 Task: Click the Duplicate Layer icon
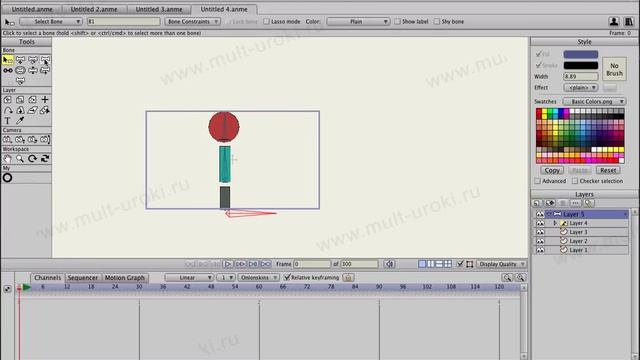coord(550,203)
